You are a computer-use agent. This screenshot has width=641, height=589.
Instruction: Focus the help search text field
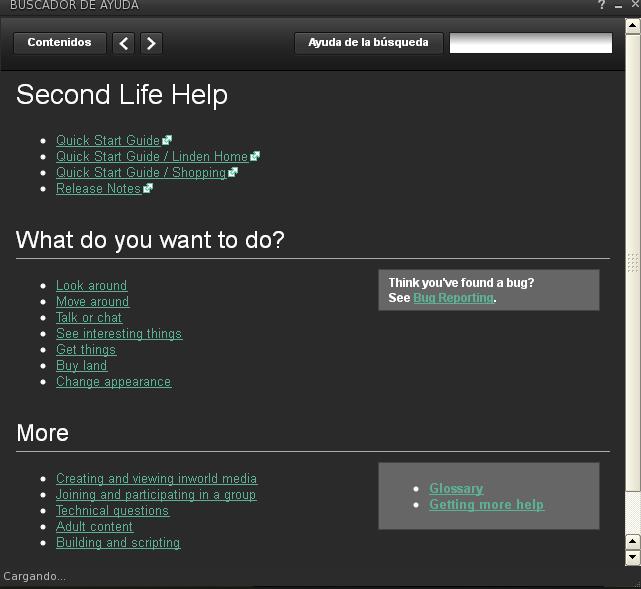click(531, 43)
